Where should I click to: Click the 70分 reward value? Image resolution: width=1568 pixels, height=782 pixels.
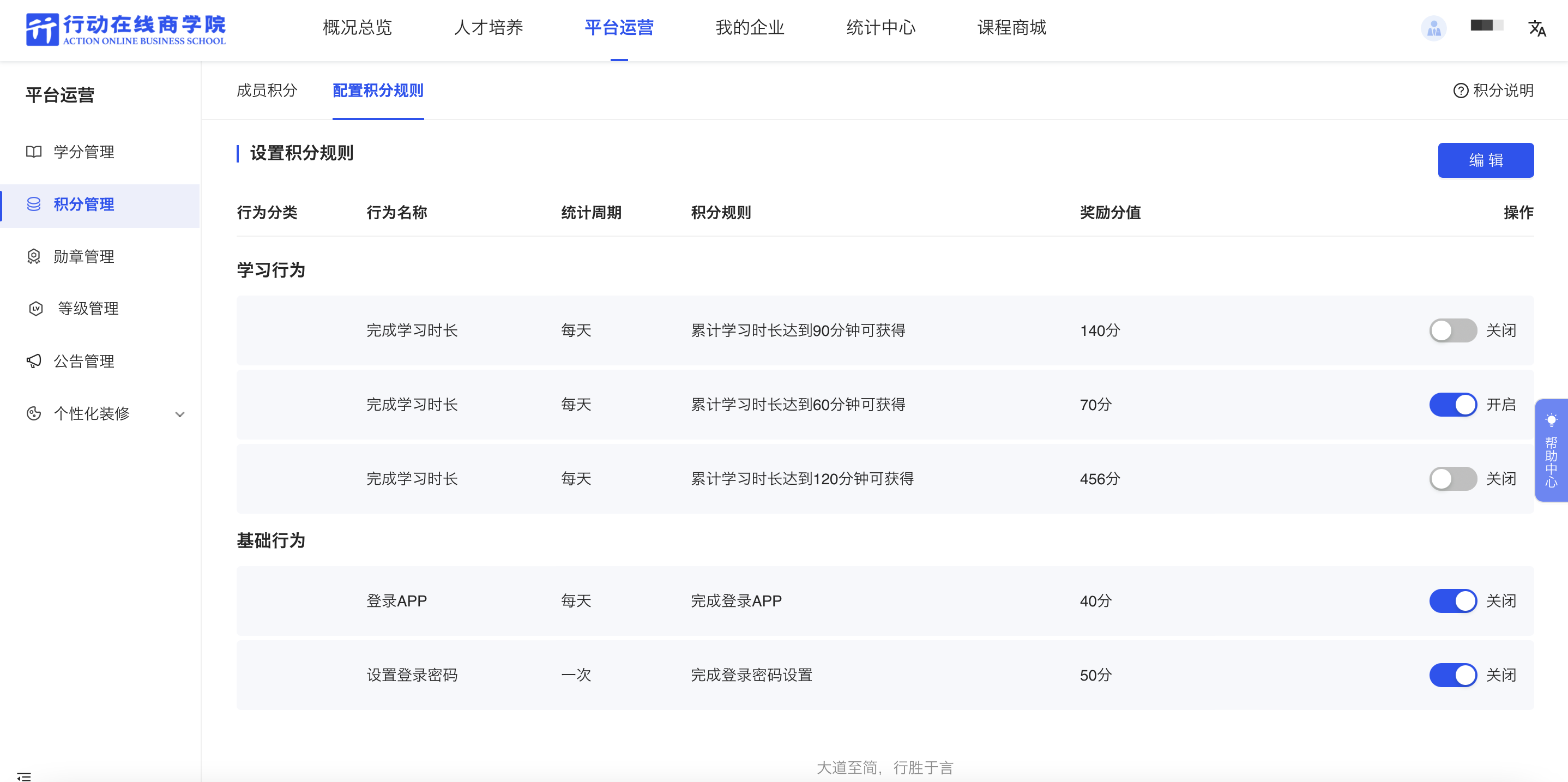tap(1095, 405)
